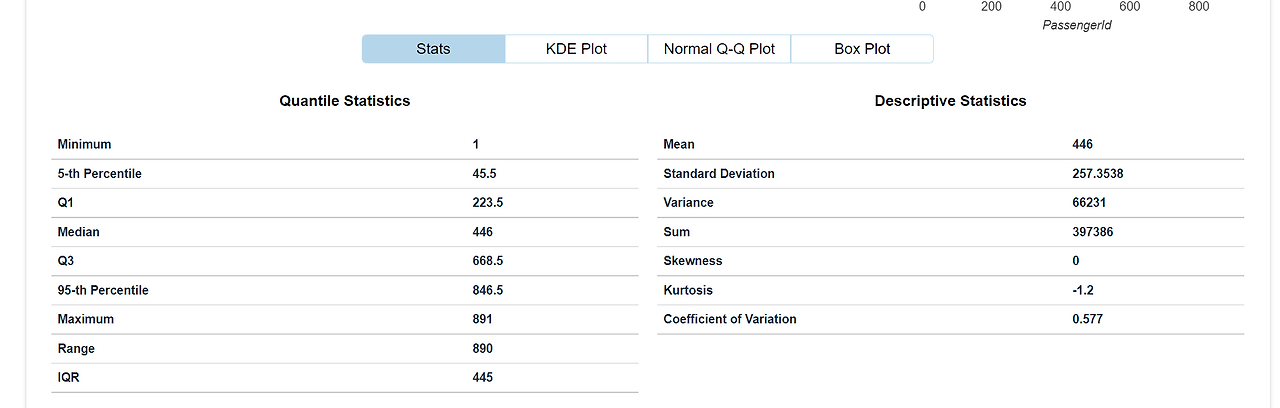Viewport: 1280px width, 408px height.
Task: Select the Maximum value 891
Action: (483, 319)
